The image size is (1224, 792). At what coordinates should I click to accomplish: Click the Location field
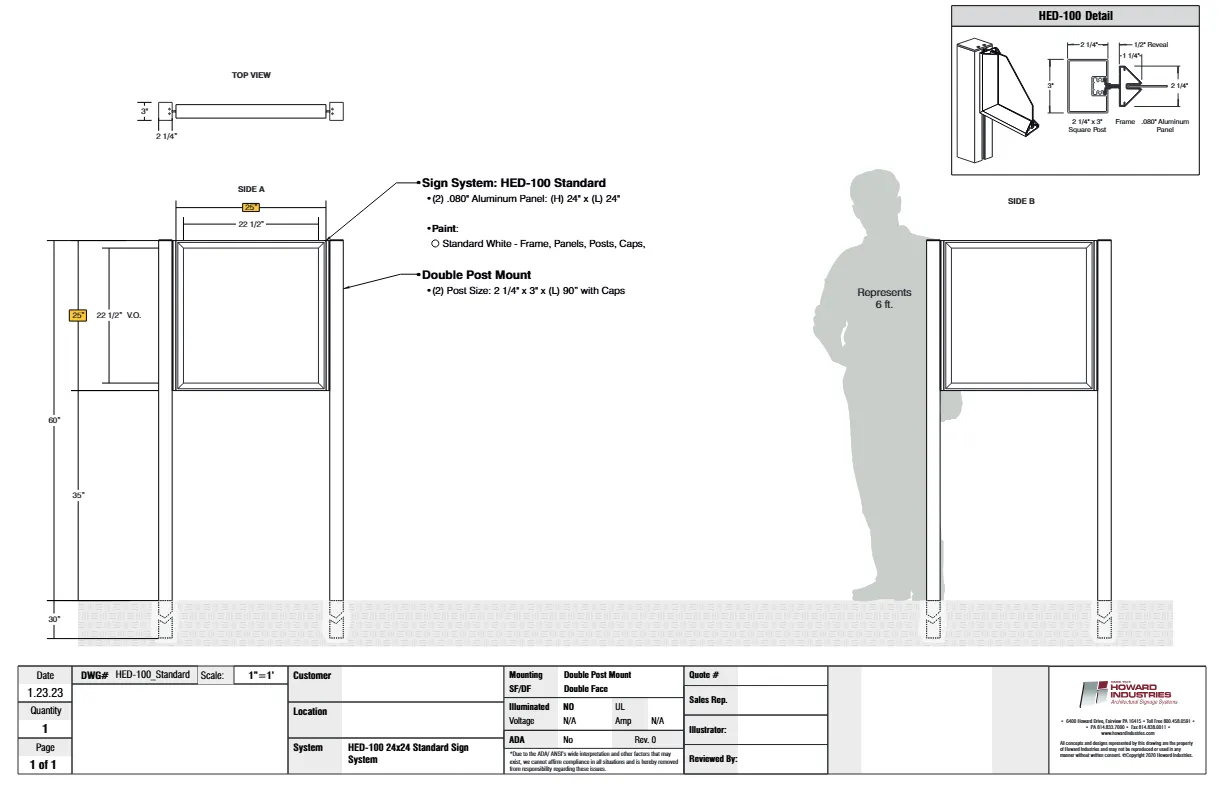pos(397,720)
